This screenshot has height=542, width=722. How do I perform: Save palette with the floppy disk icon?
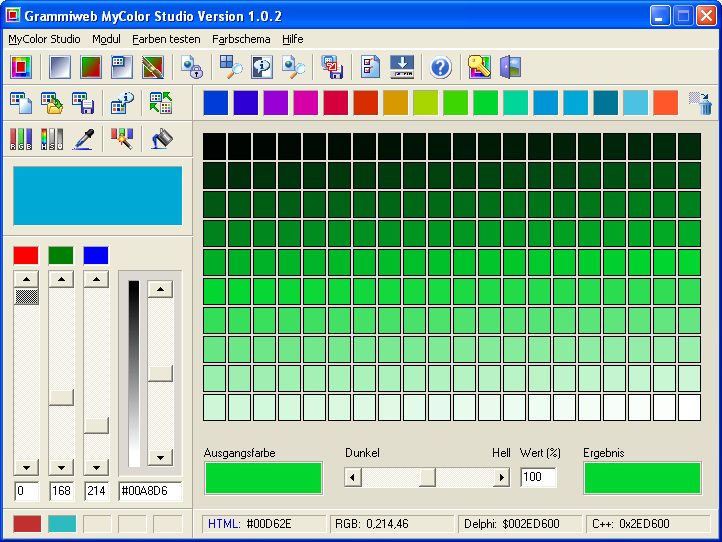pyautogui.click(x=83, y=103)
